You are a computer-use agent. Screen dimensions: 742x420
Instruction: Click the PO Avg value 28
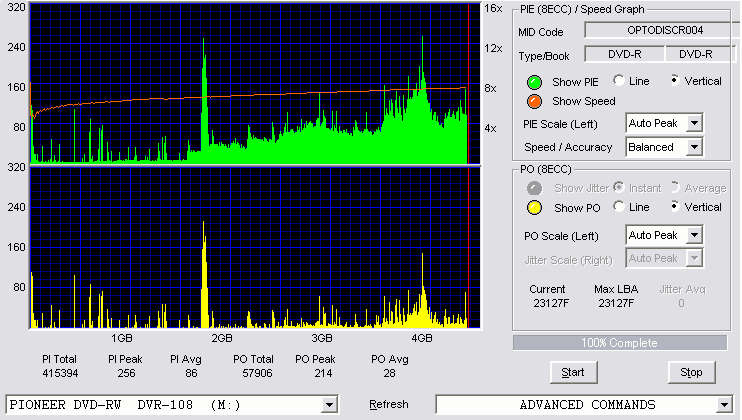389,373
